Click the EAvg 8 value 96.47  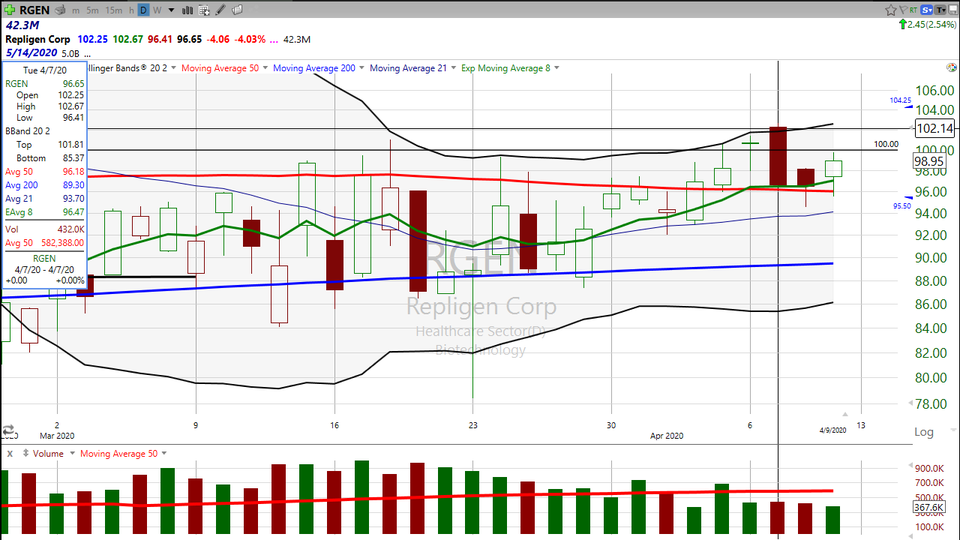[73, 212]
